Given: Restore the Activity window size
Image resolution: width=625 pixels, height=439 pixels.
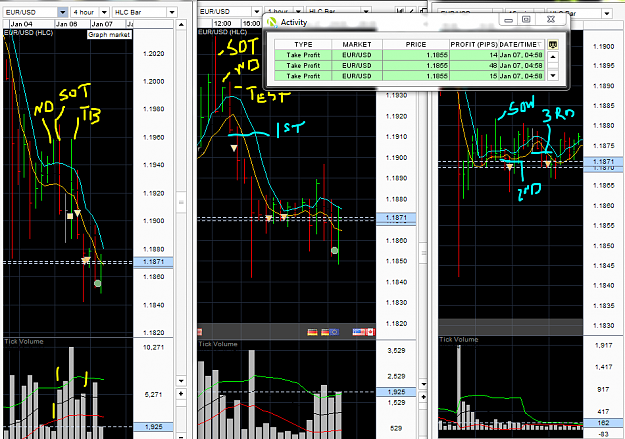Looking at the screenshot, I should tap(526, 19).
